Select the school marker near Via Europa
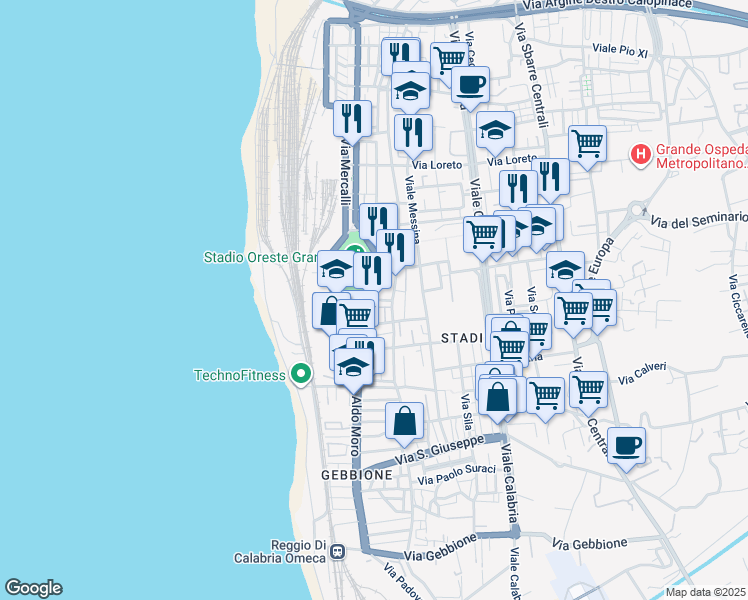Screen dimensions: 748x600 coord(565,269)
